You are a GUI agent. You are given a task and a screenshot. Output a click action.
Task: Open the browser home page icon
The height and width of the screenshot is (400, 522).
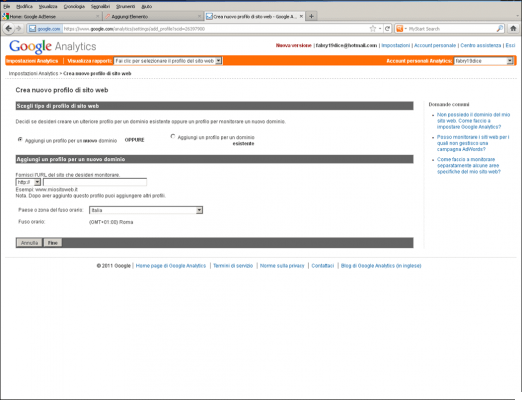point(513,29)
